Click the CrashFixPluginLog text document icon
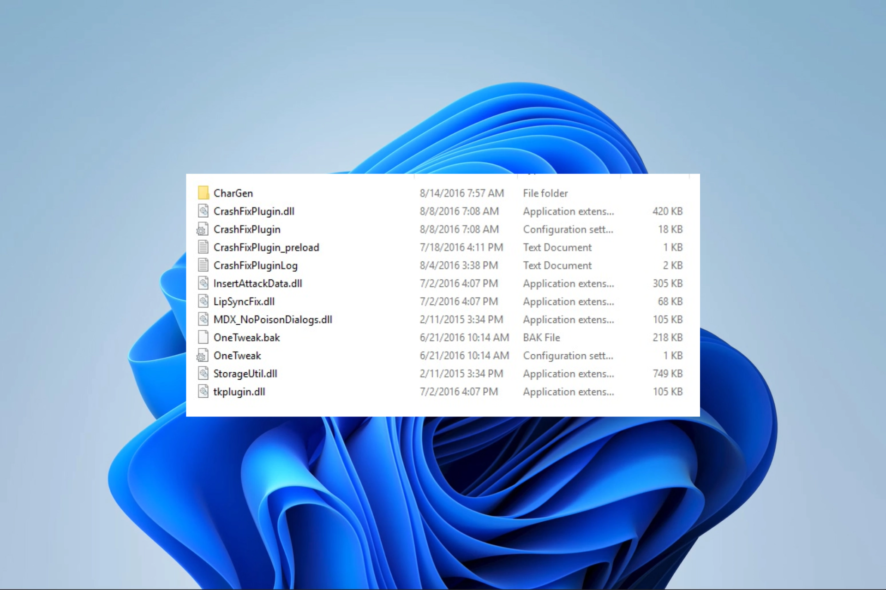Viewport: 886px width, 590px height. [203, 266]
